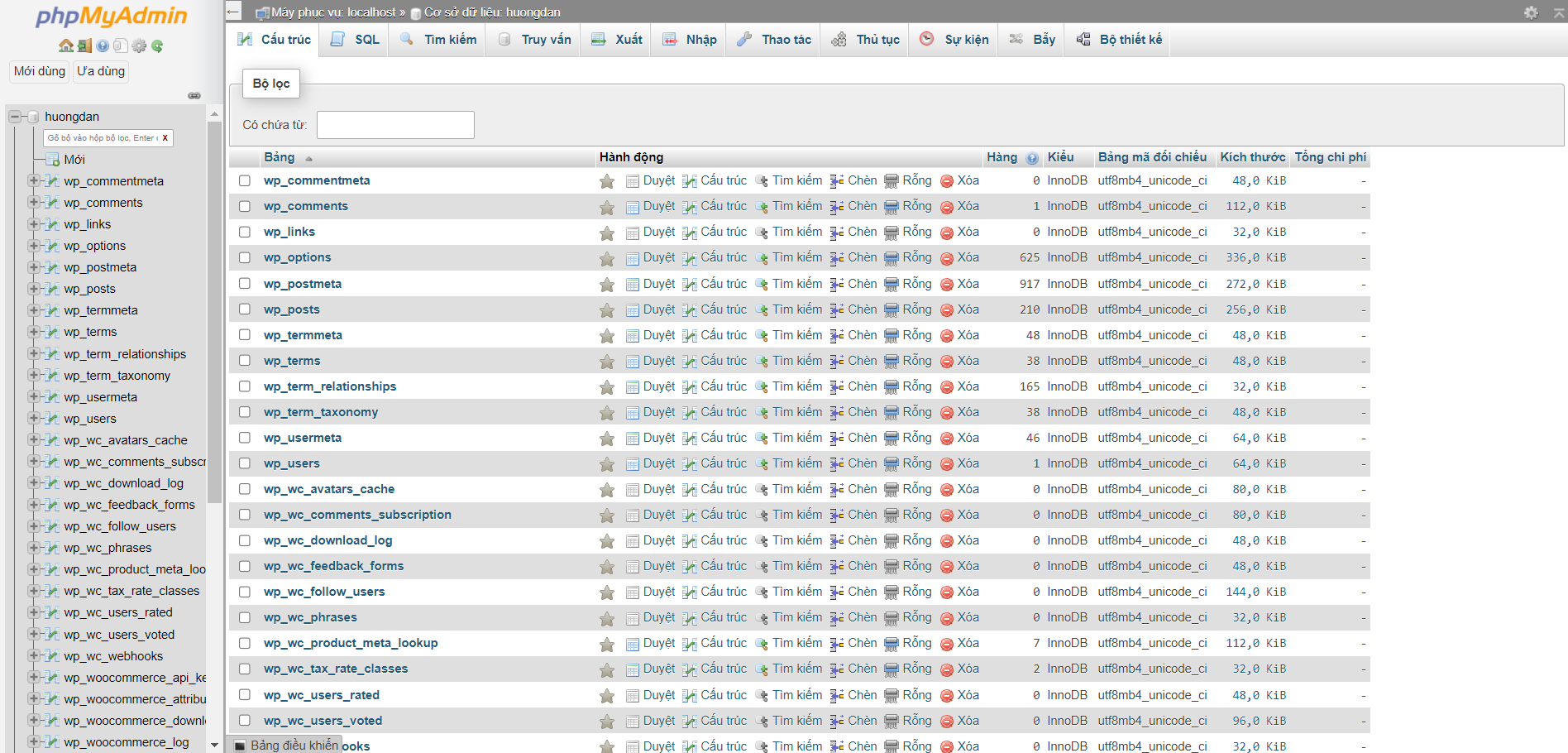Collapse the huongdan database tree node
1568x753 pixels.
16,117
